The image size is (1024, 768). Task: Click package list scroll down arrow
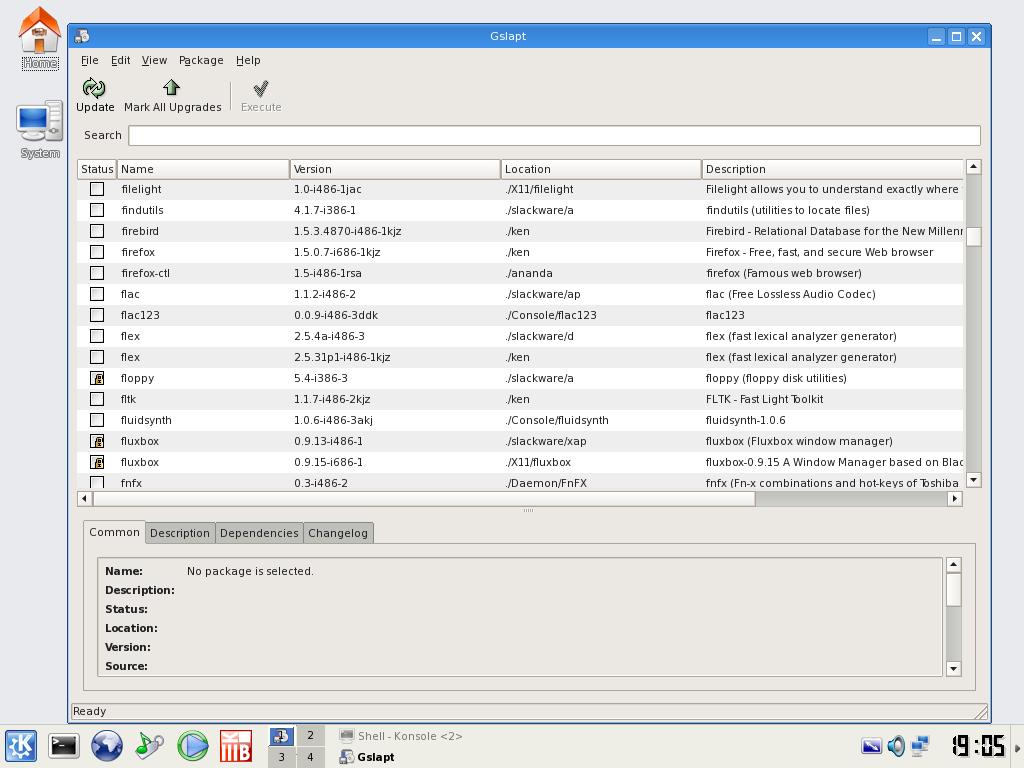coord(973,480)
